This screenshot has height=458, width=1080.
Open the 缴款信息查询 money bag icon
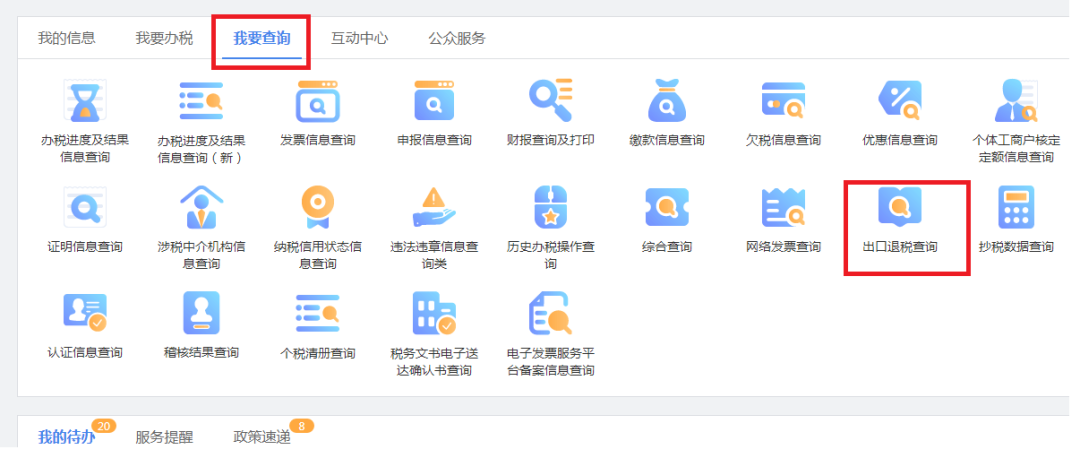[667, 101]
